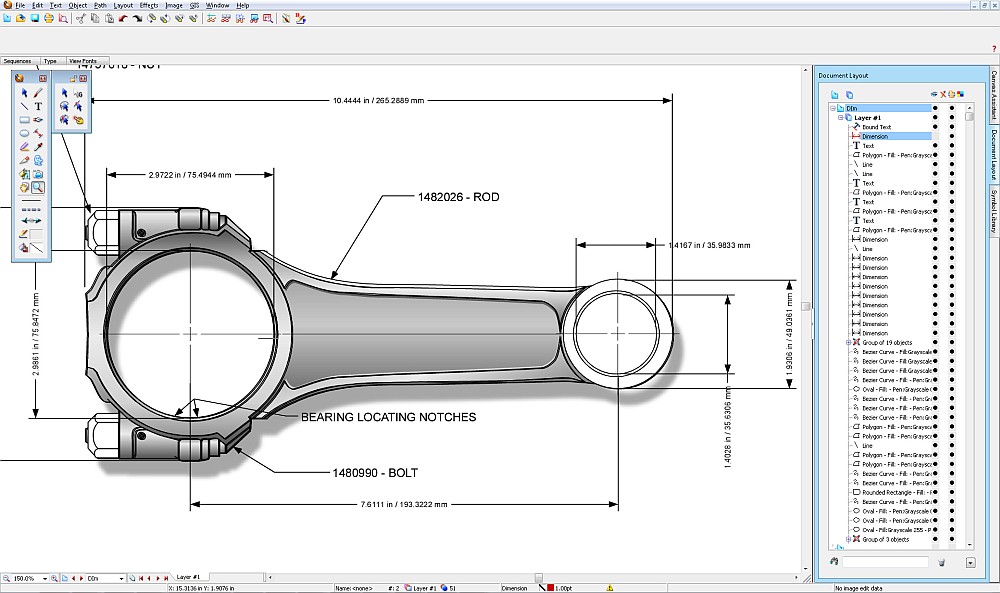Expand the Group of 19 objects node
Image resolution: width=1000 pixels, height=593 pixels.
click(848, 343)
